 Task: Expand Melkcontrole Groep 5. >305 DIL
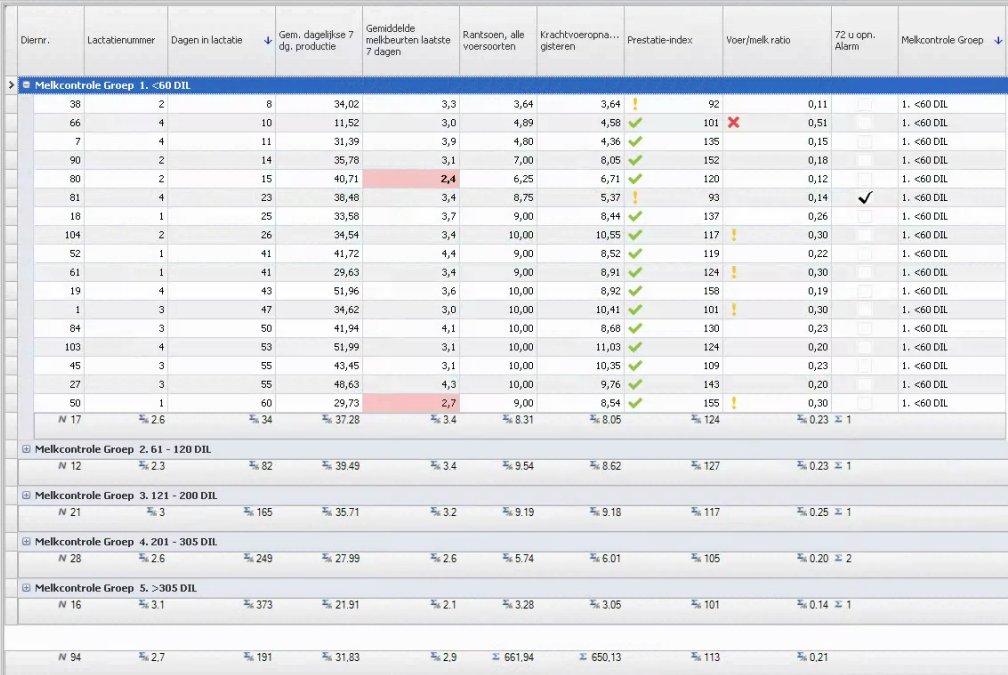(x=26, y=588)
